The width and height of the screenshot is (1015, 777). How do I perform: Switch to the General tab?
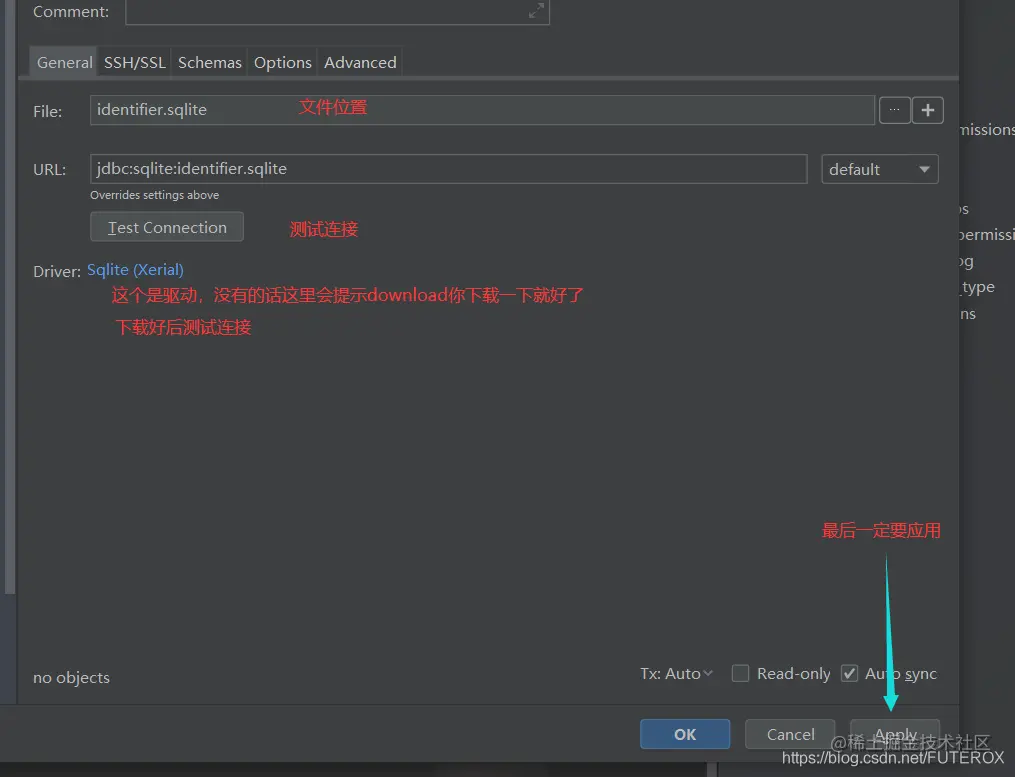[x=64, y=62]
